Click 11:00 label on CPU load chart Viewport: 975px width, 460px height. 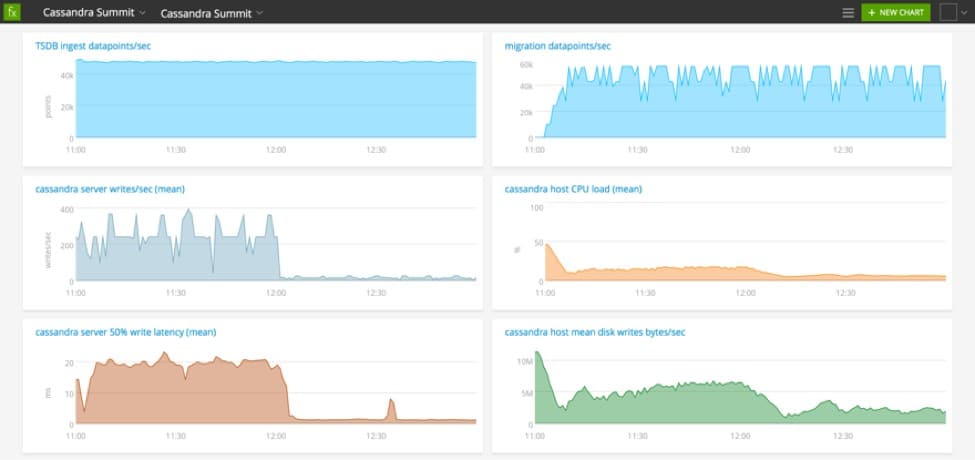click(x=545, y=293)
